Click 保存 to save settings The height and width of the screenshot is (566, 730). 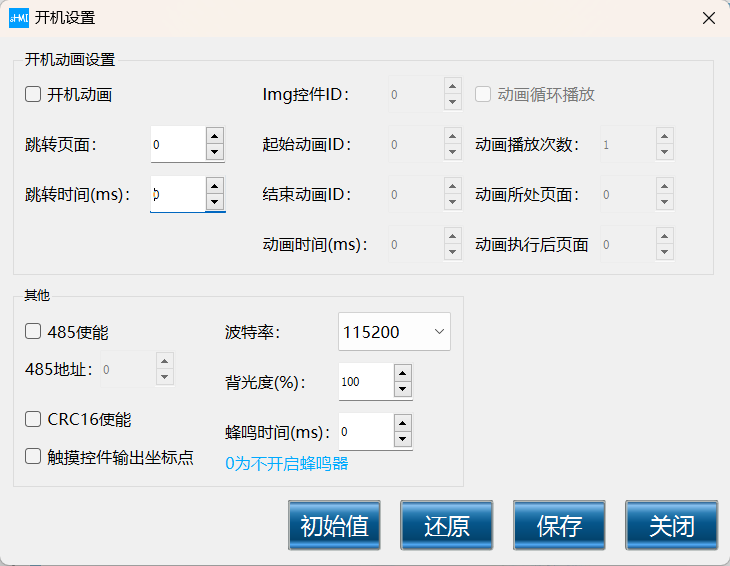coord(559,526)
